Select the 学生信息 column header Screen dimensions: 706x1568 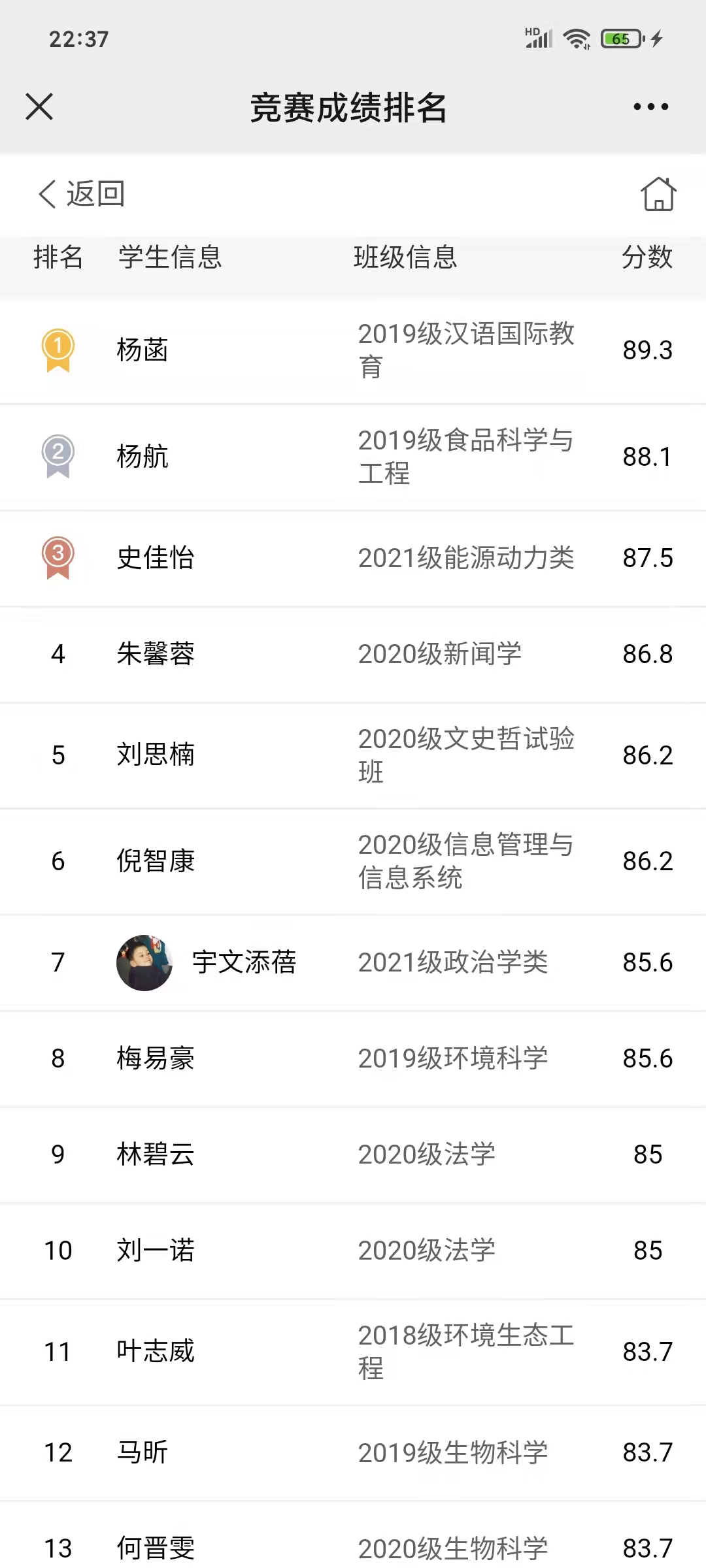click(x=170, y=257)
